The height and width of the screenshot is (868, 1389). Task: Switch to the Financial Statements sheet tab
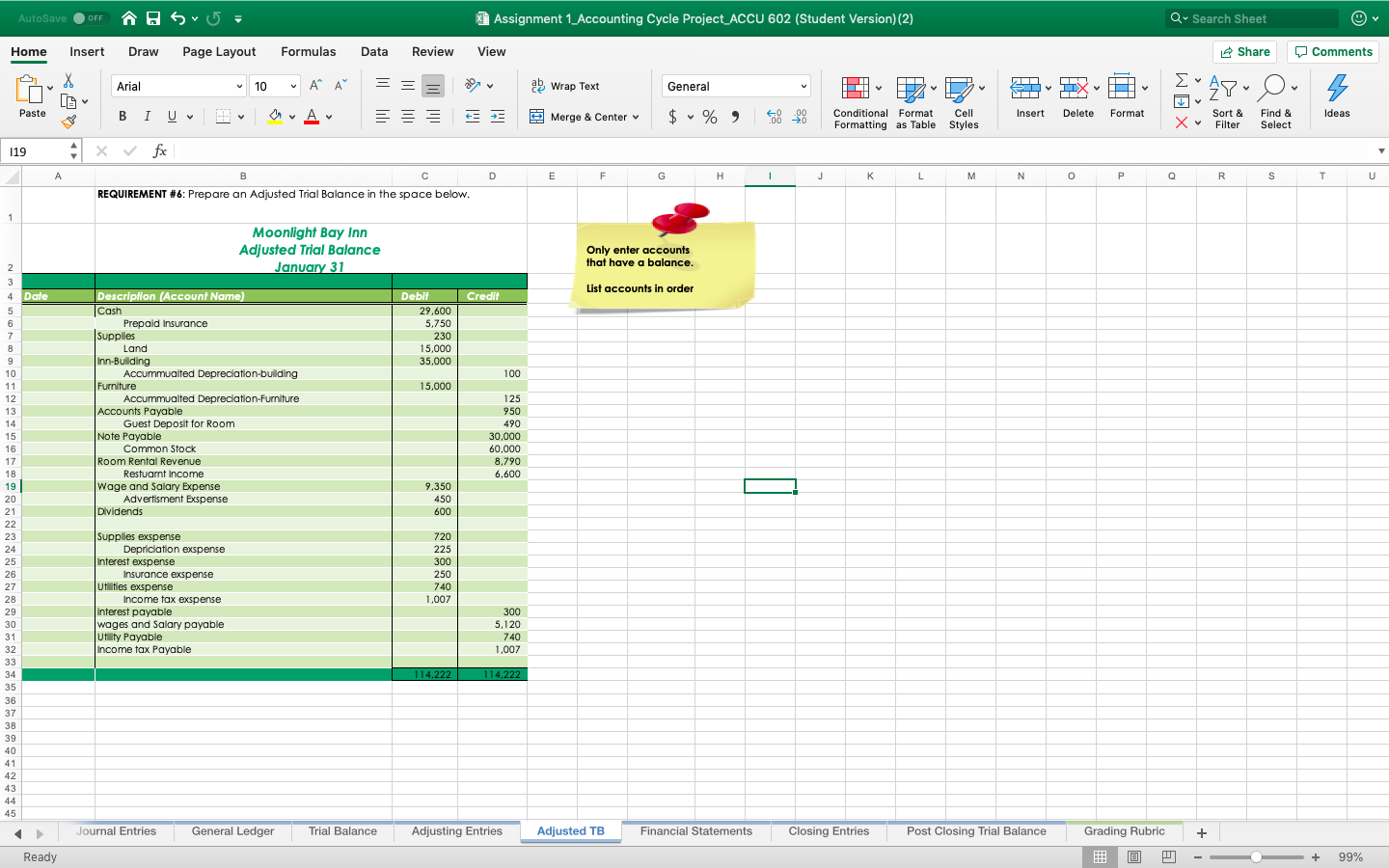point(697,831)
